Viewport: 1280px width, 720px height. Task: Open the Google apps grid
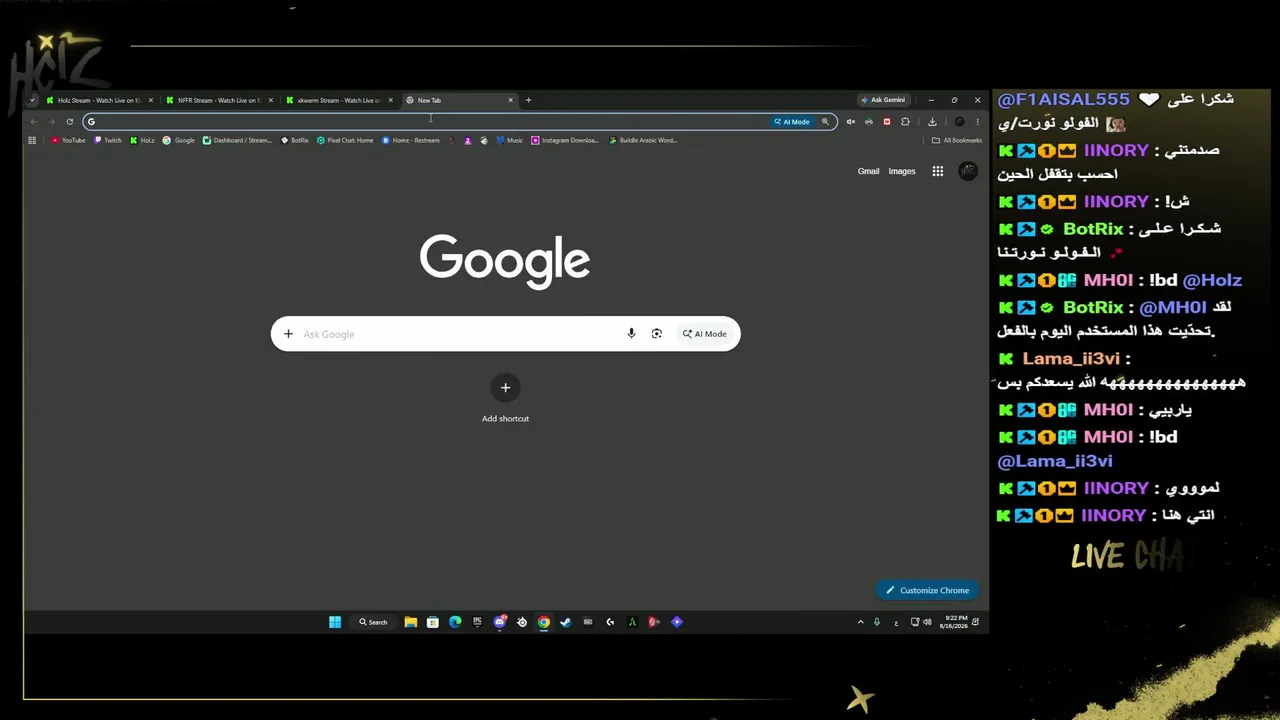[937, 171]
